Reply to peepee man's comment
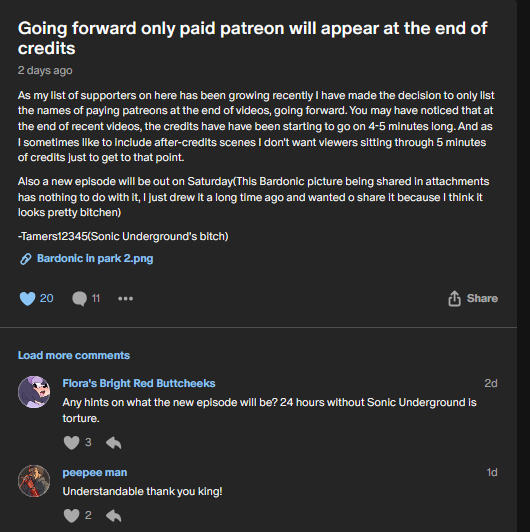This screenshot has width=530, height=532. click(113, 516)
